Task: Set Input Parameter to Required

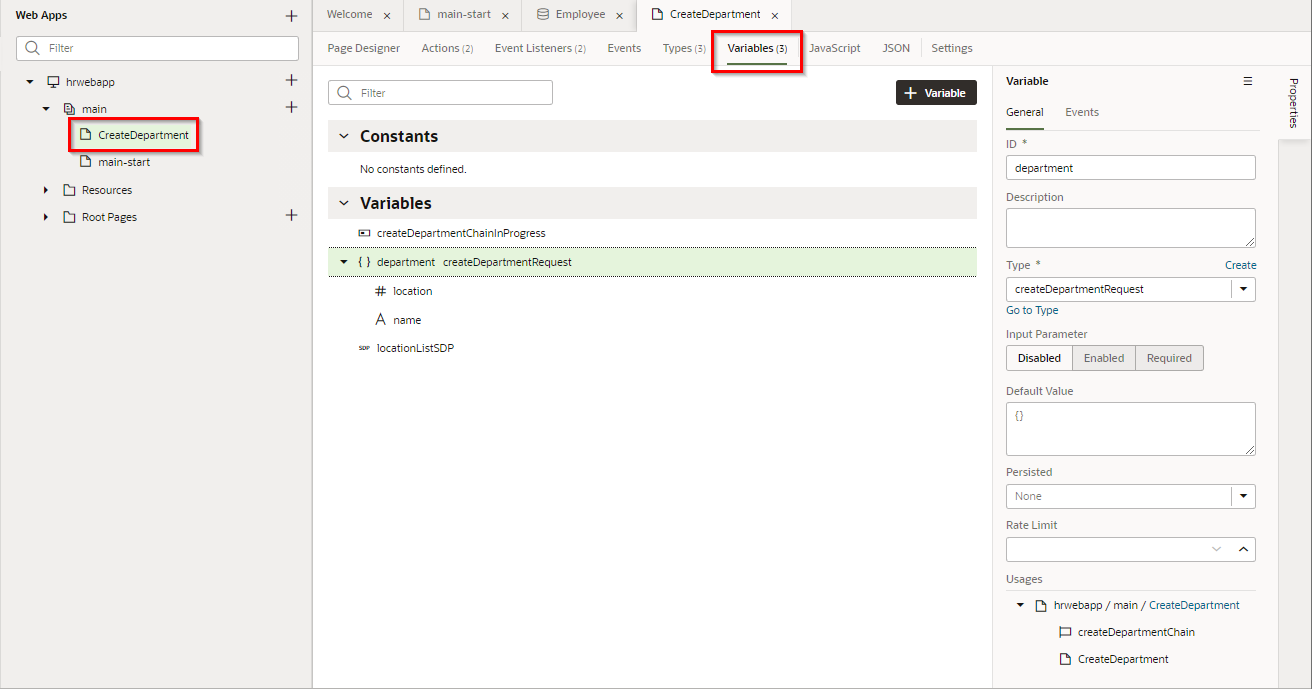Action: point(1169,358)
